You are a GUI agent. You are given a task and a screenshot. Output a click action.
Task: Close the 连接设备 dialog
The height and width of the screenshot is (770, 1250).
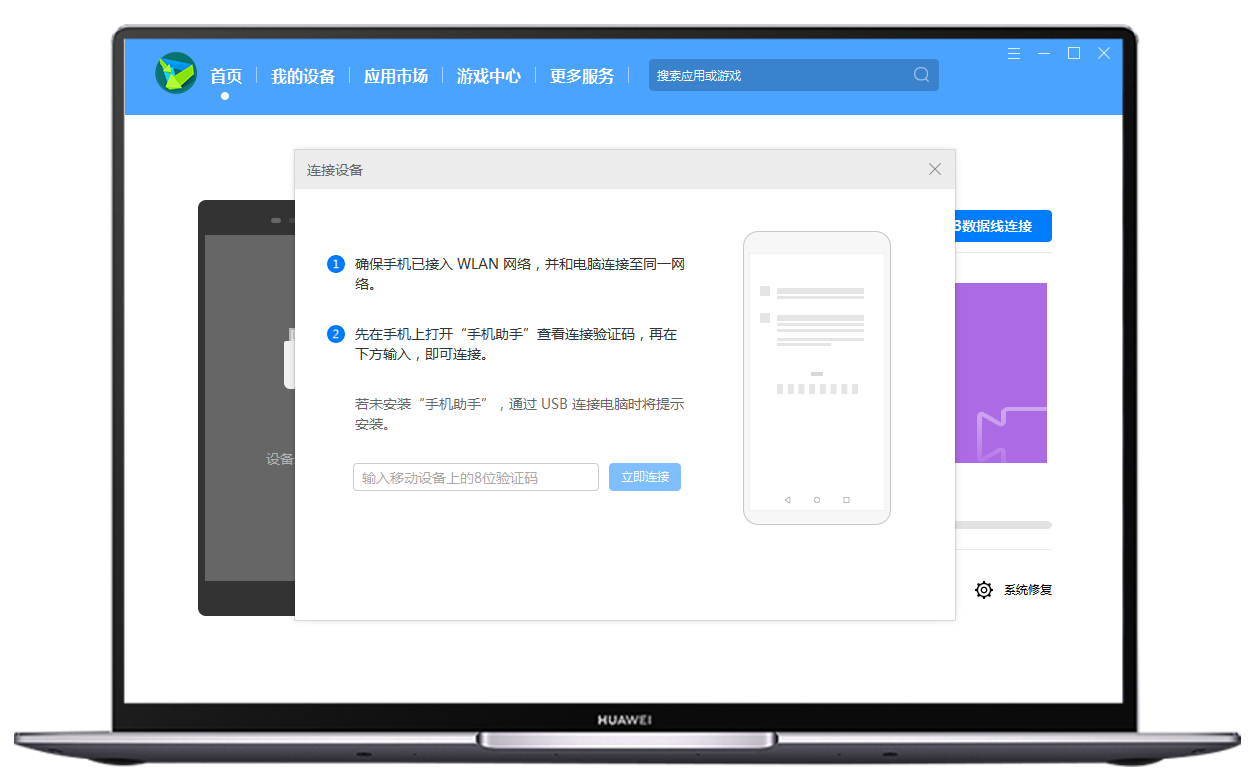934,169
